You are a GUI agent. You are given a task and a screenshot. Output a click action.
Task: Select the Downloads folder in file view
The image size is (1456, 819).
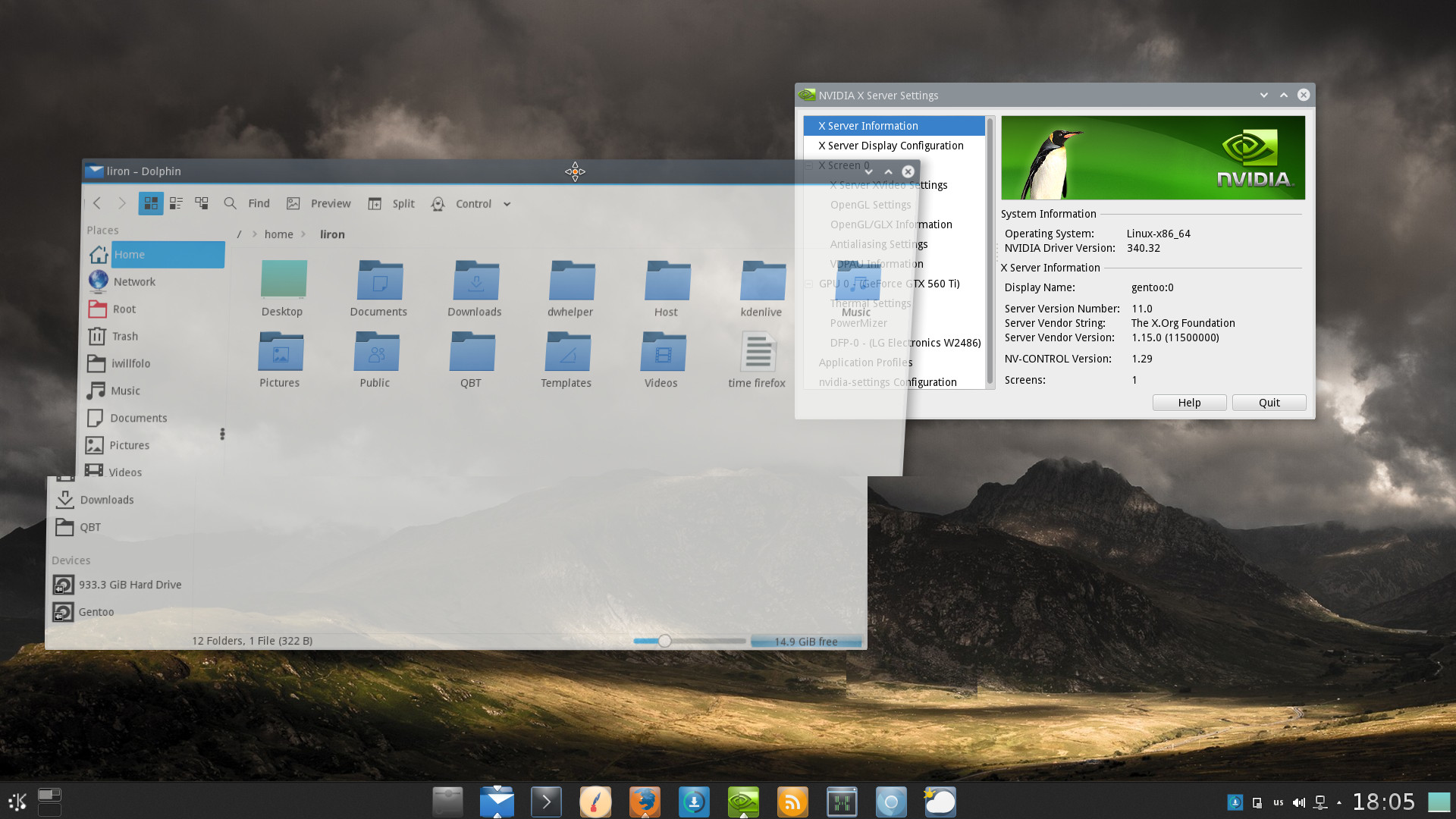coord(475,288)
